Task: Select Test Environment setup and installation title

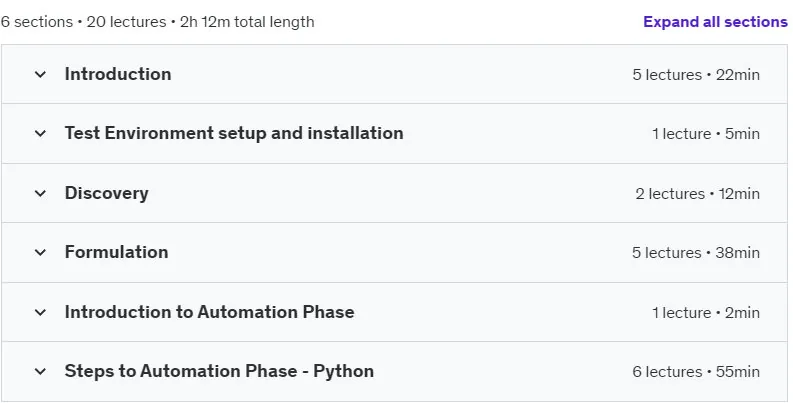Action: [x=234, y=133]
